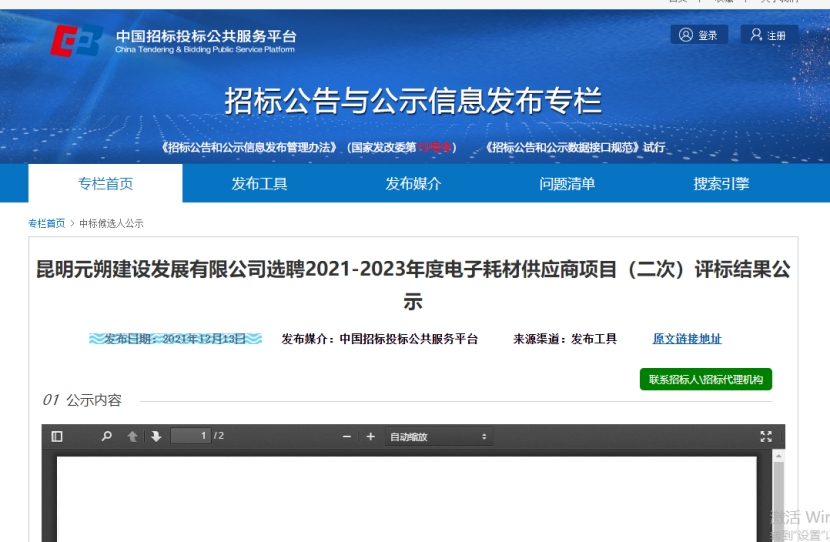Open the PDF find search tool
The height and width of the screenshot is (542, 830).
coord(107,436)
